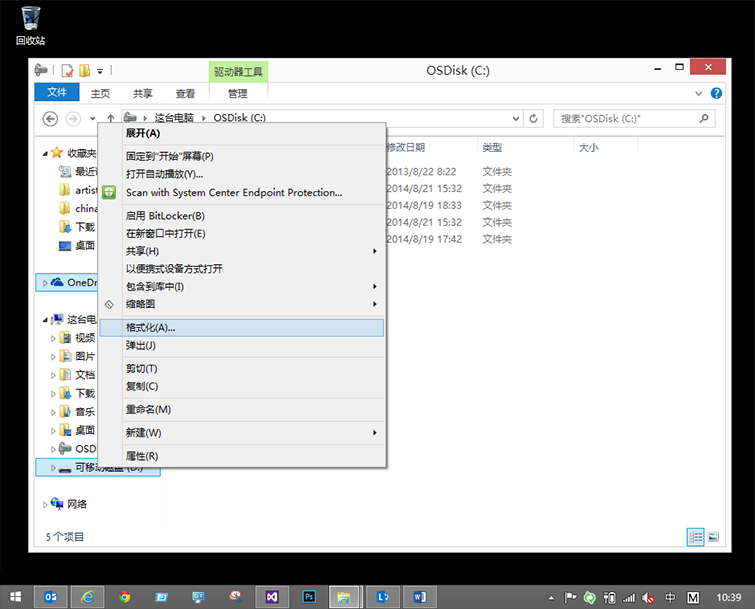Select 文档 in the navigation tree
This screenshot has height=609, width=755.
85,375
